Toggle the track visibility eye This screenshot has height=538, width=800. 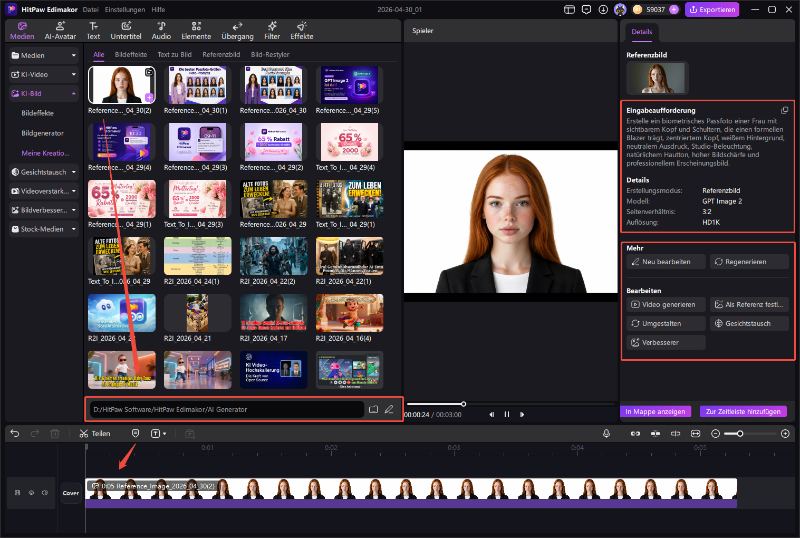pos(31,493)
